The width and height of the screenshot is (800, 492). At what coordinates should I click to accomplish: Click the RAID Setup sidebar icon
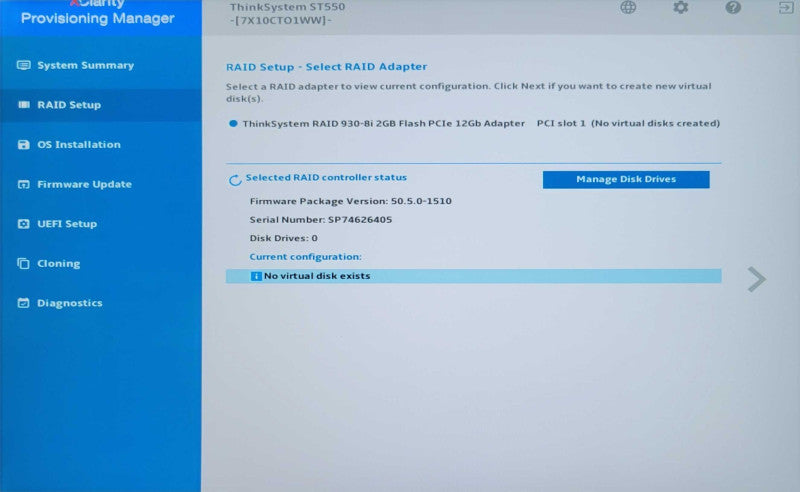click(23, 105)
